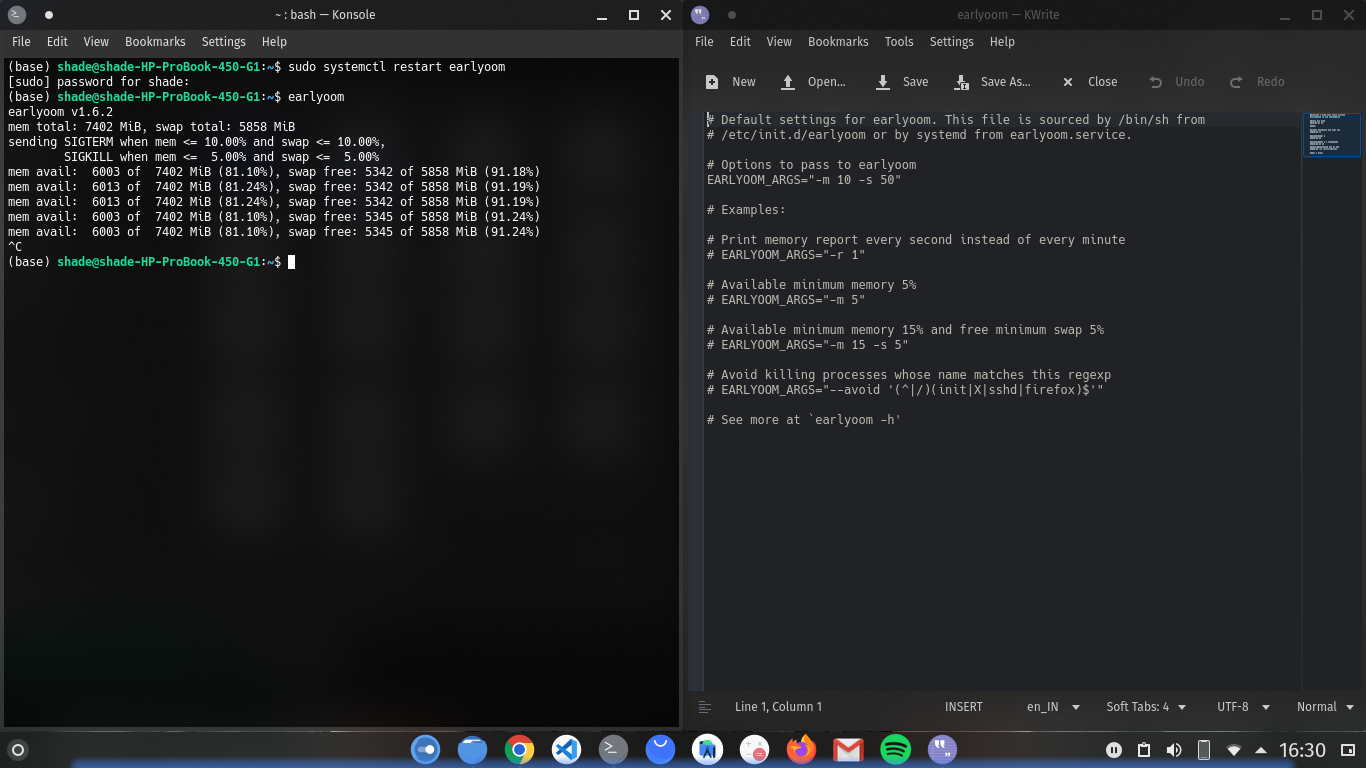Viewport: 1366px width, 768px height.
Task: Pause media playback in the system tray
Action: (x=1114, y=748)
